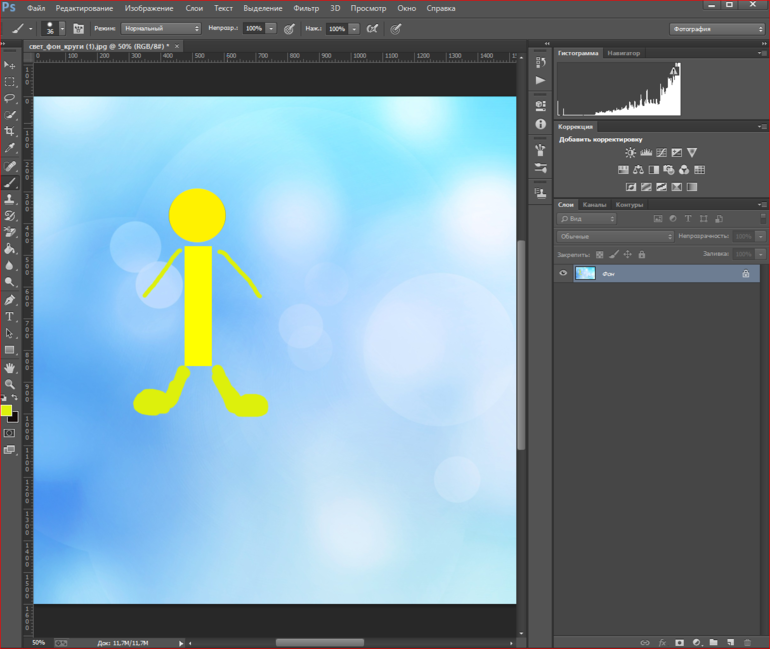Image resolution: width=770 pixels, height=649 pixels.
Task: Switch to the Каналы tab
Action: [x=594, y=205]
